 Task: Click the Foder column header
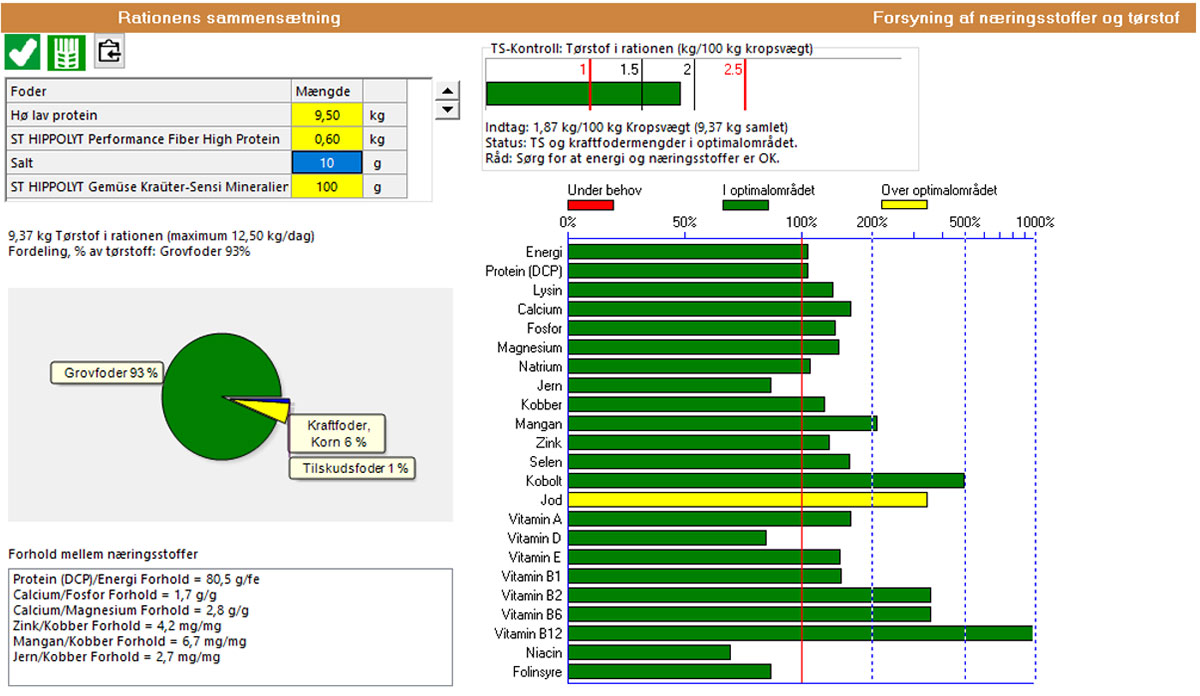pos(150,91)
